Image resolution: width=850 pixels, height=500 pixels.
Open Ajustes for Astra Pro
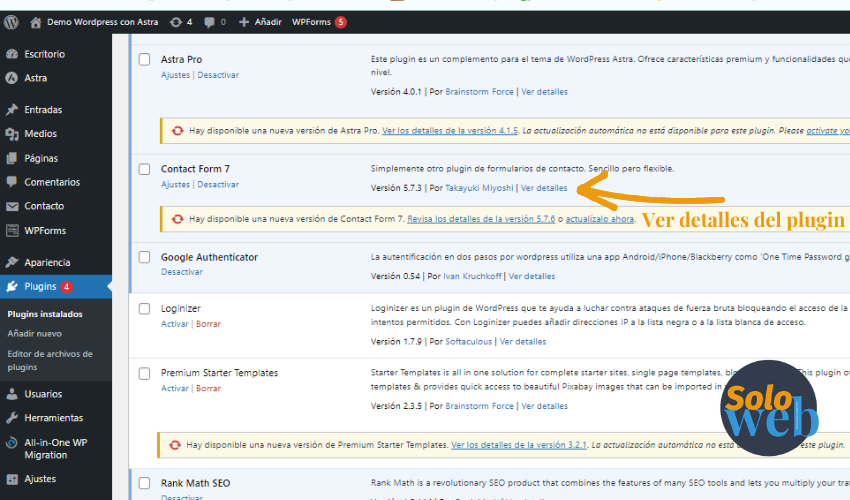coord(175,75)
